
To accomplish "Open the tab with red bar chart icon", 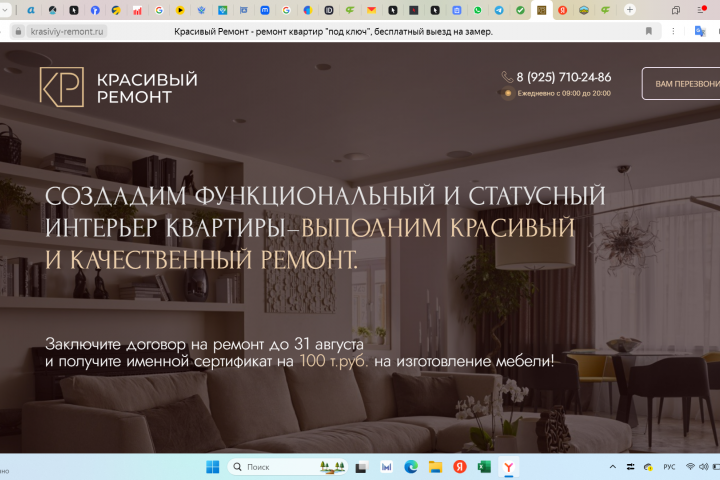I will click(137, 10).
